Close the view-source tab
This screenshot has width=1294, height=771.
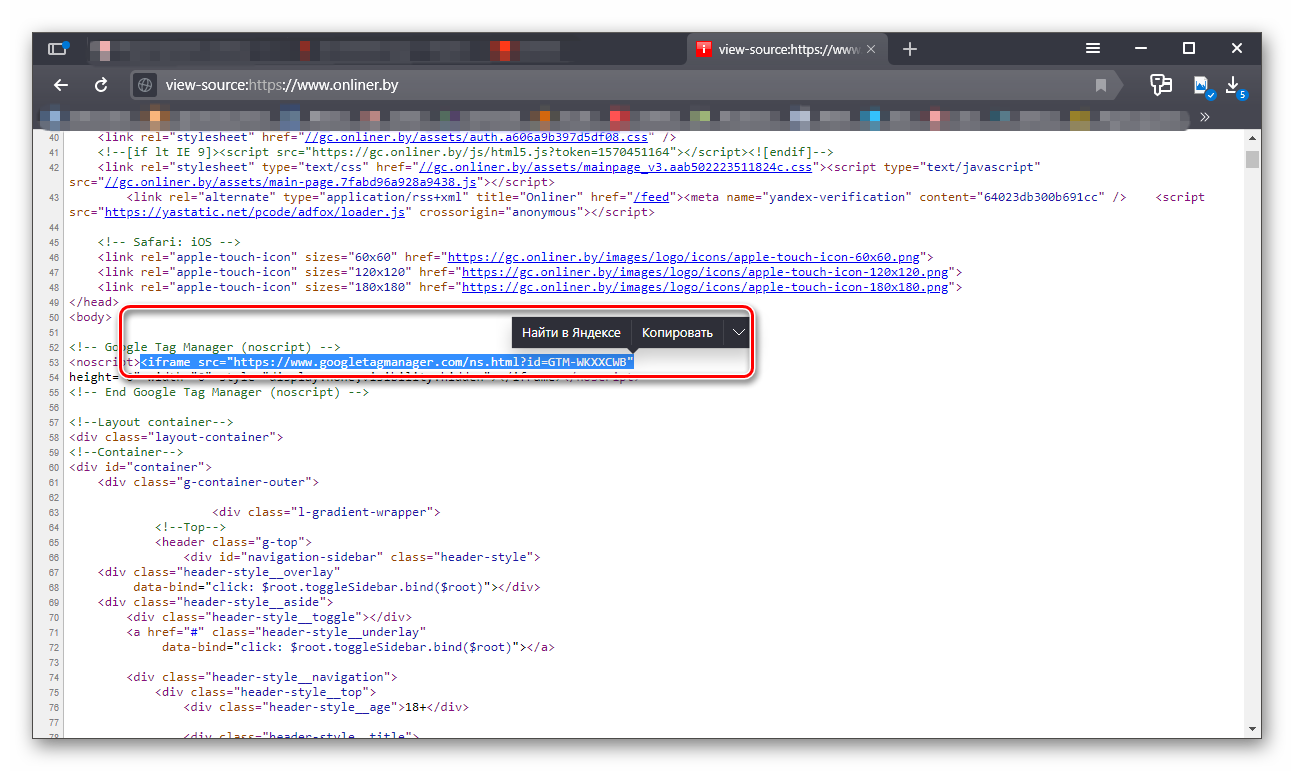pyautogui.click(x=871, y=49)
